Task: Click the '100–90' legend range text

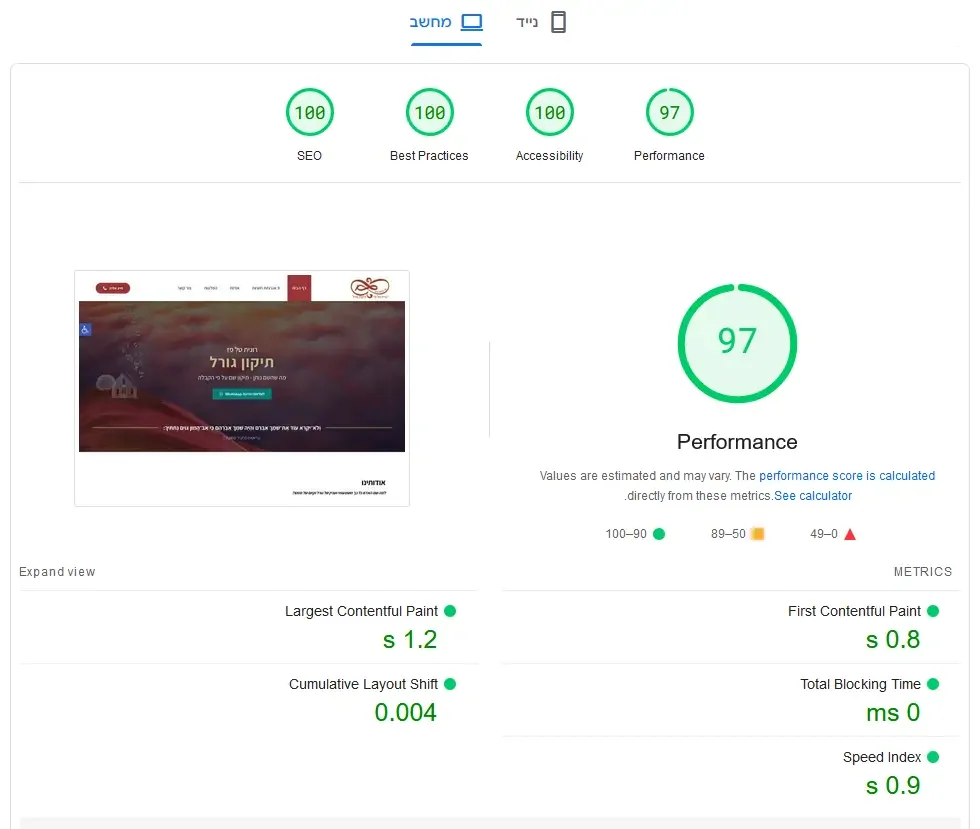Action: pyautogui.click(x=626, y=534)
